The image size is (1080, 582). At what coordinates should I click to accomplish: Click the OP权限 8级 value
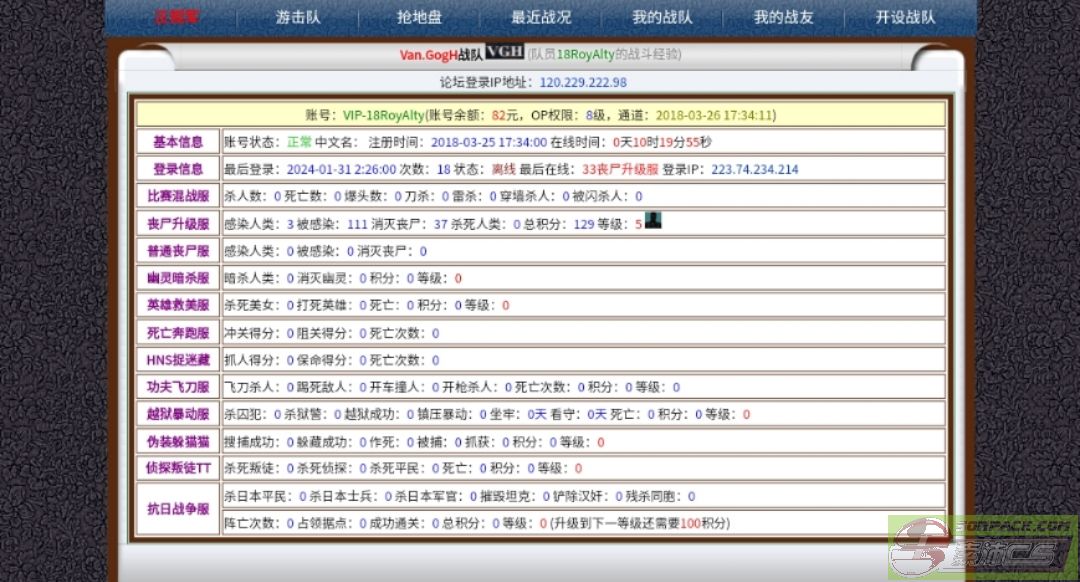(x=595, y=115)
